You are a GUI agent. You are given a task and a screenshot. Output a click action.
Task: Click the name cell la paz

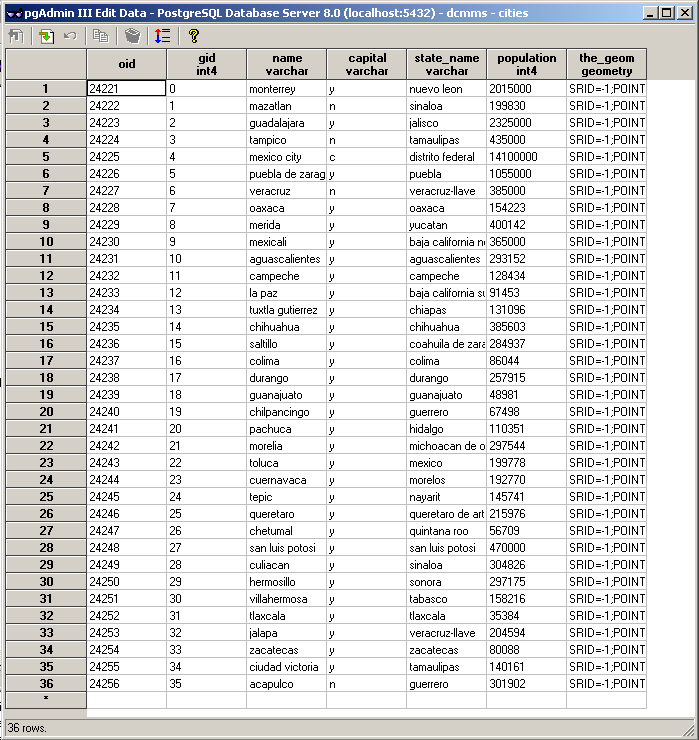[286, 293]
